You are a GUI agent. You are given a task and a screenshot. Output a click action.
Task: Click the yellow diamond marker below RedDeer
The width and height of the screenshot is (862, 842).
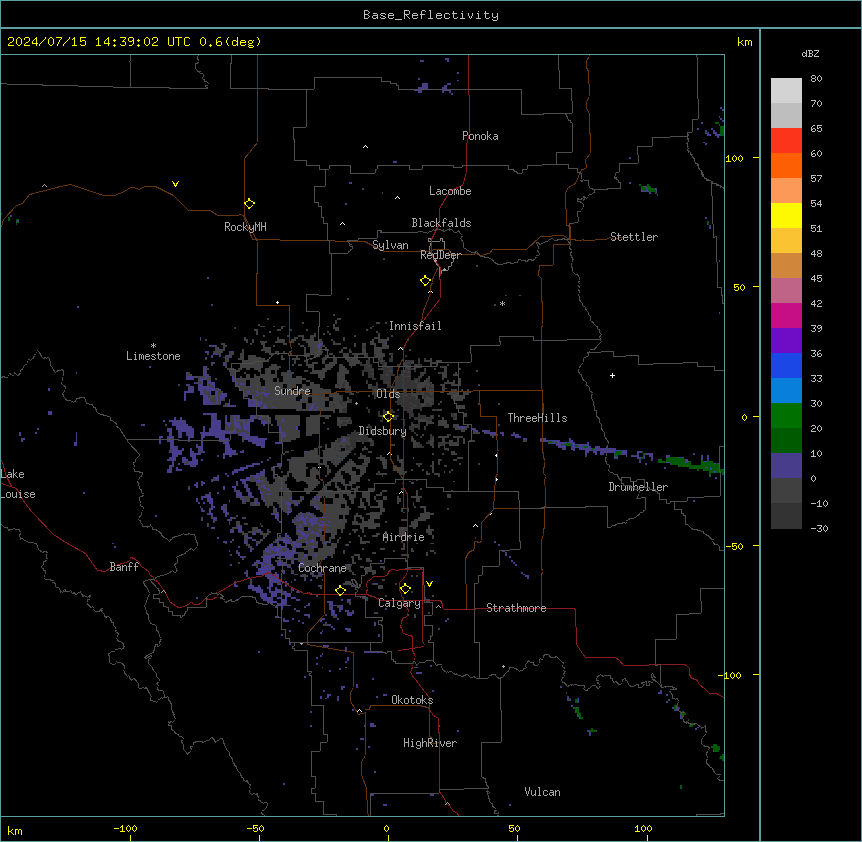(426, 281)
